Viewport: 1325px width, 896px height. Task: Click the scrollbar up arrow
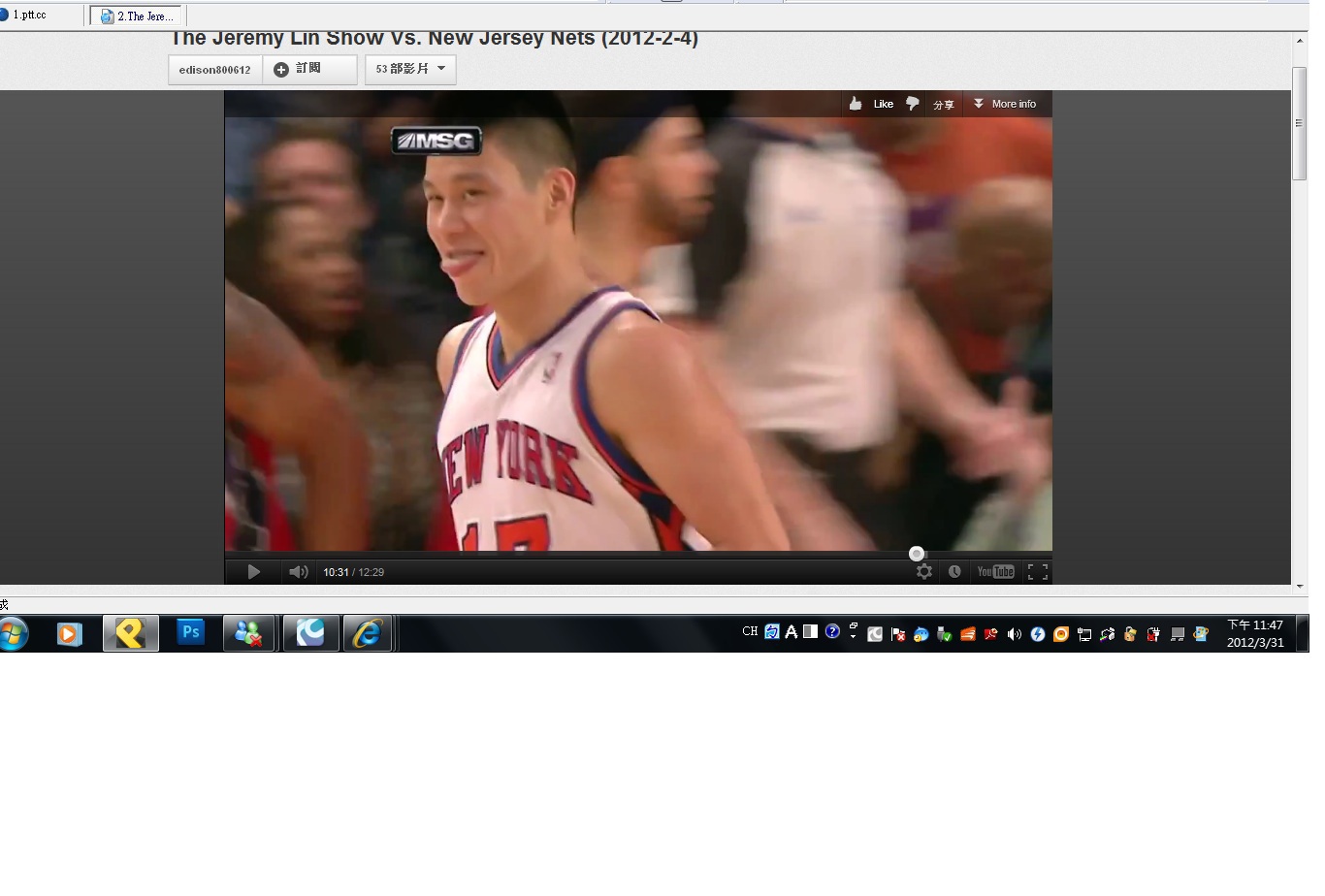(1300, 41)
